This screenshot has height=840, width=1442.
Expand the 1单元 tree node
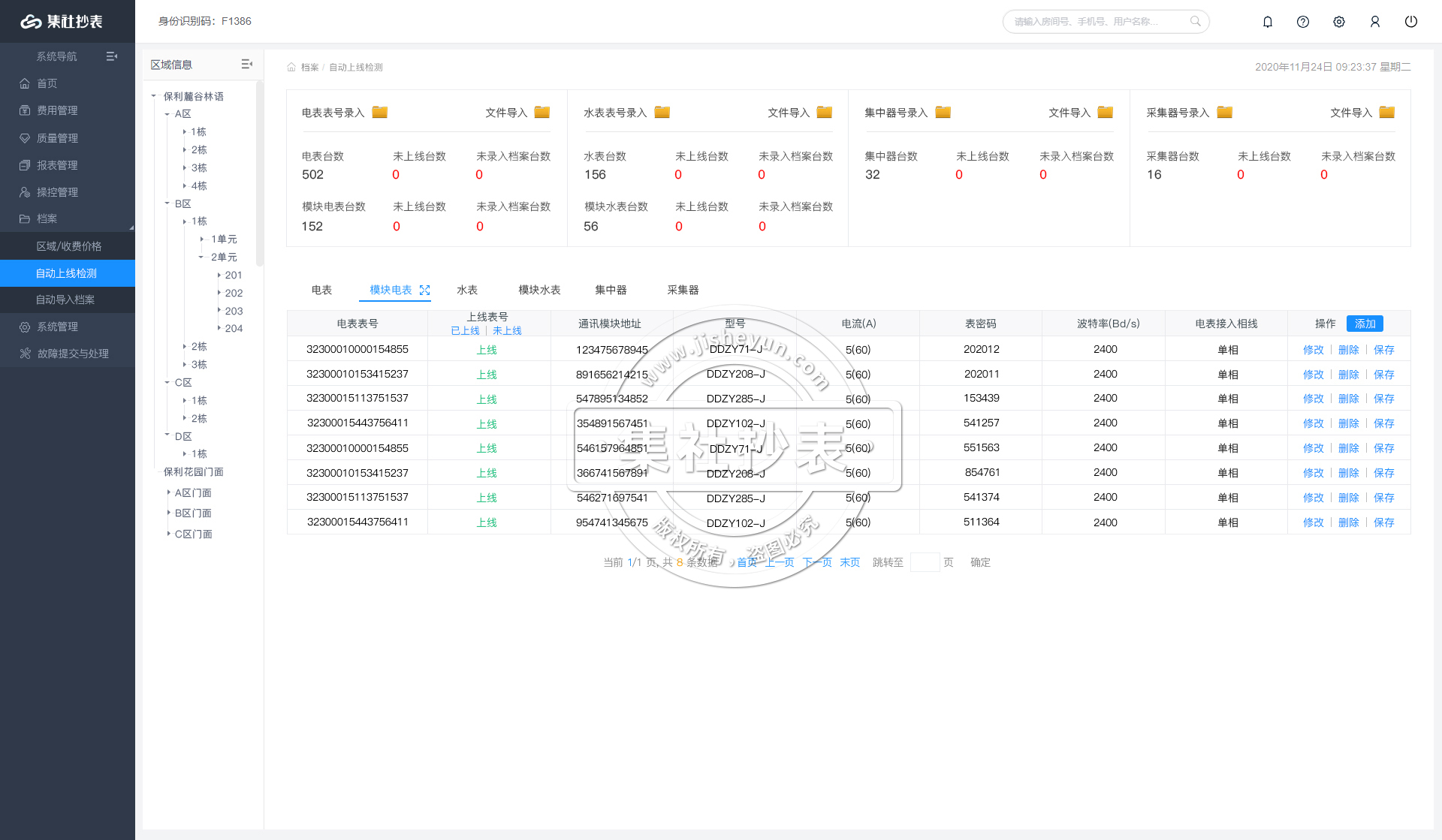201,239
